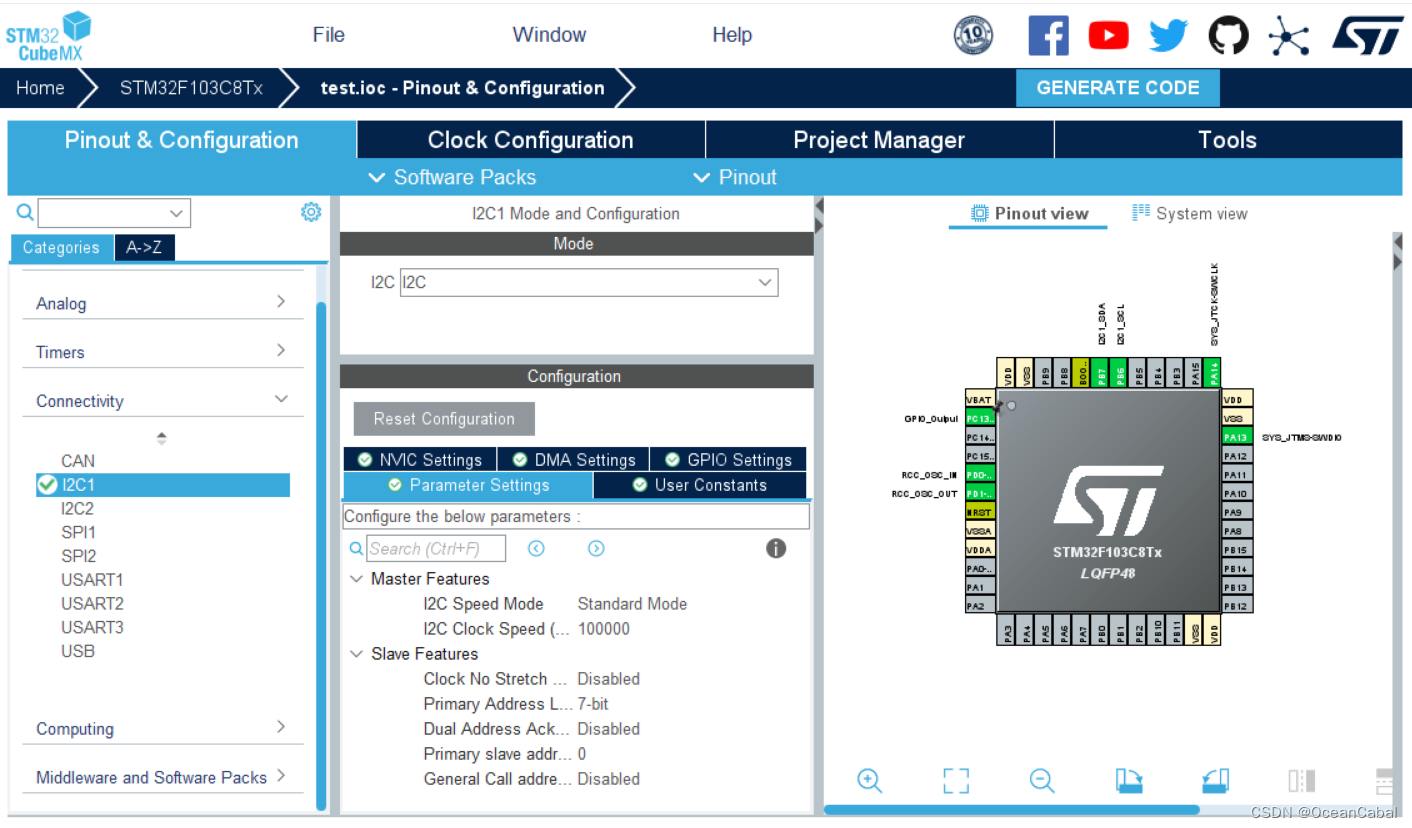Click the STM32CubeMX logo
1412x828 pixels.
click(47, 36)
